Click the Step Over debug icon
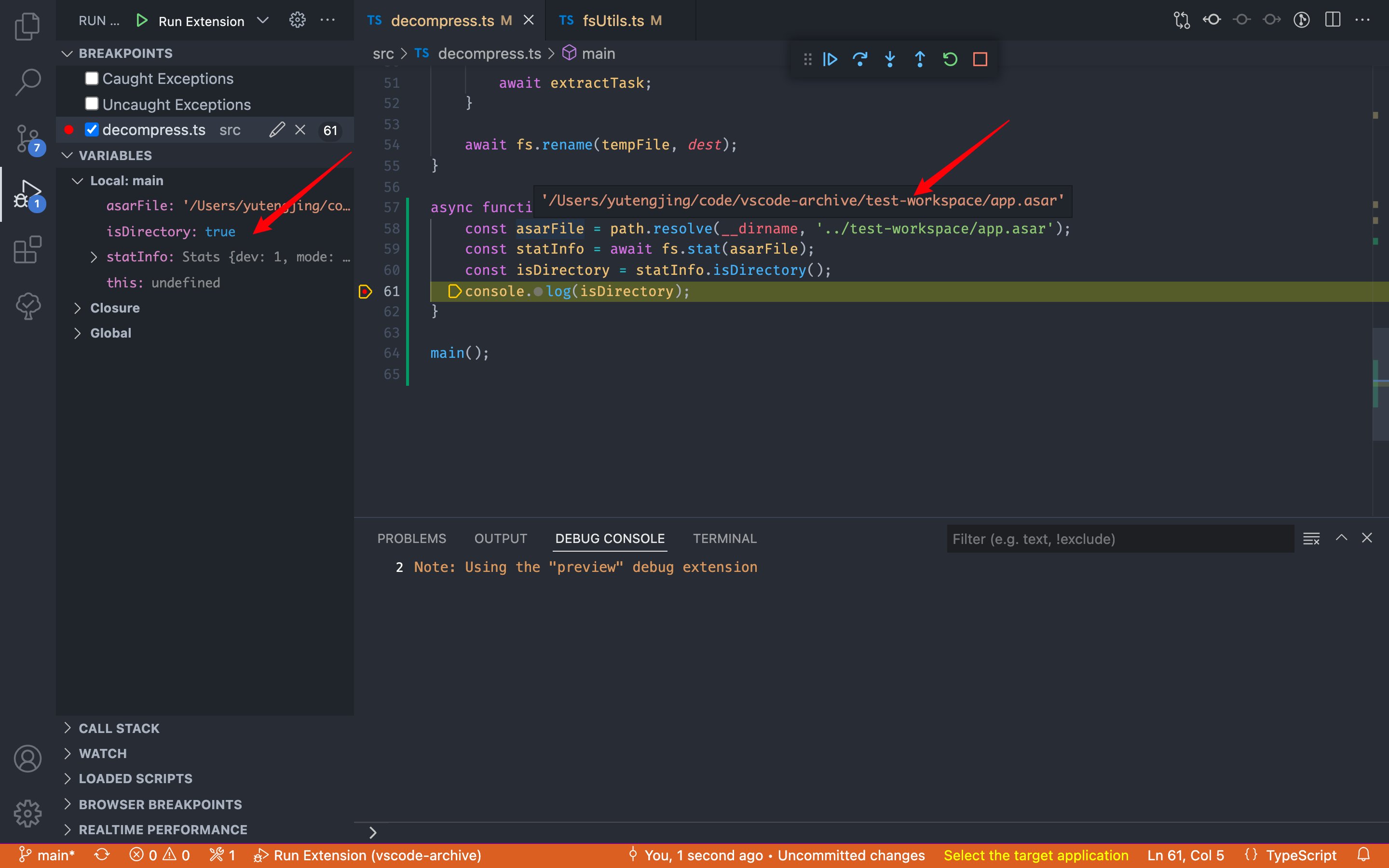The height and width of the screenshot is (868, 1389). pyautogui.click(x=860, y=58)
